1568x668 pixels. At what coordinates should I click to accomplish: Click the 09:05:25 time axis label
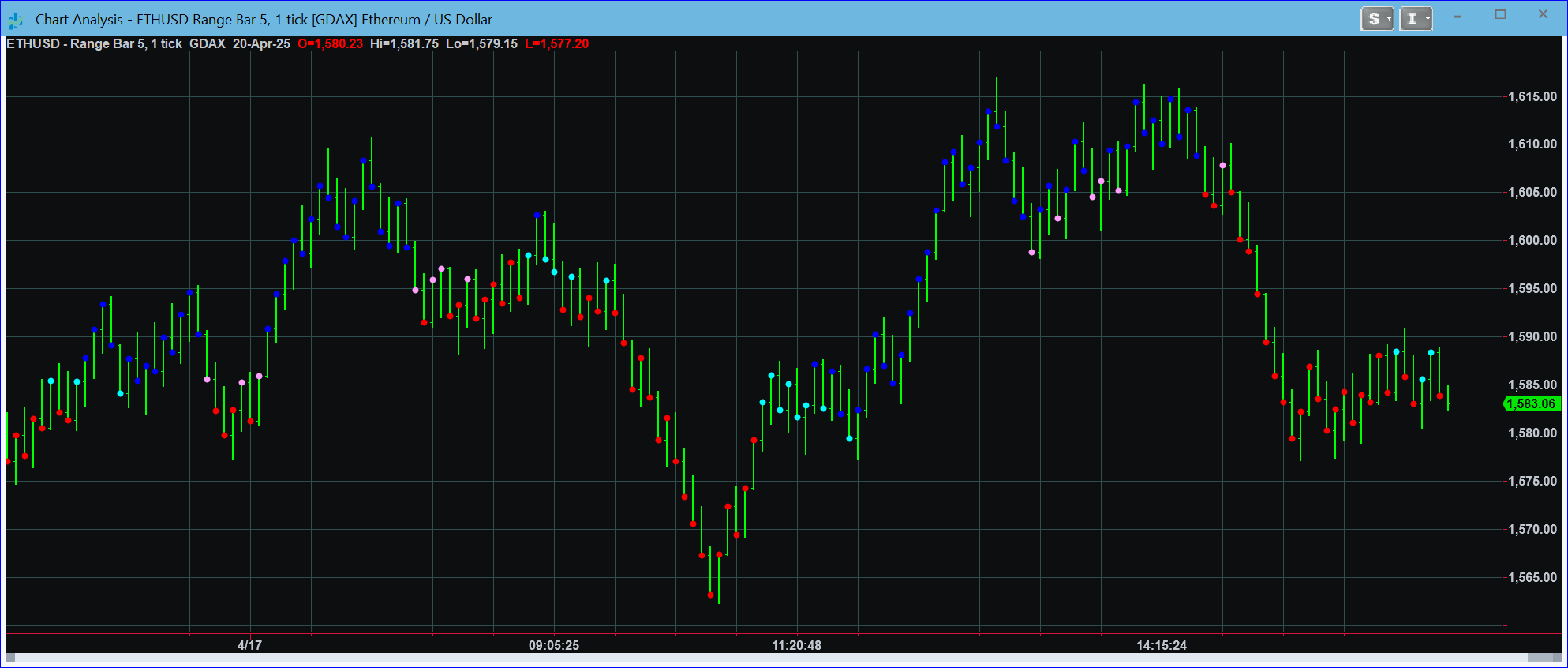554,645
